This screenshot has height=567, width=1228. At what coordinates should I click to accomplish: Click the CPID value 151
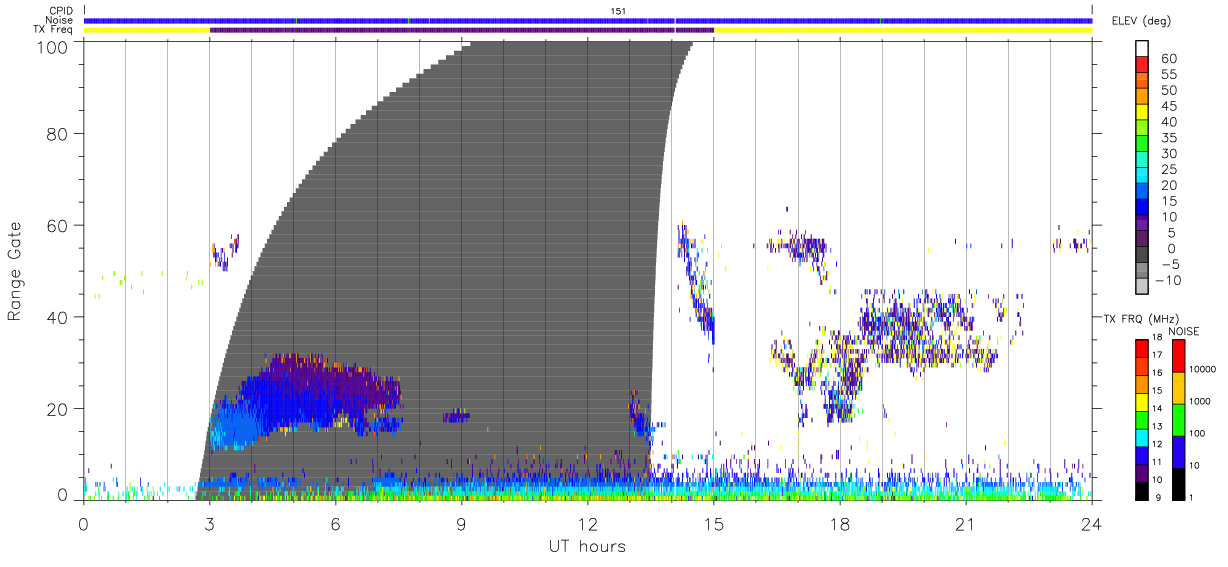point(618,11)
